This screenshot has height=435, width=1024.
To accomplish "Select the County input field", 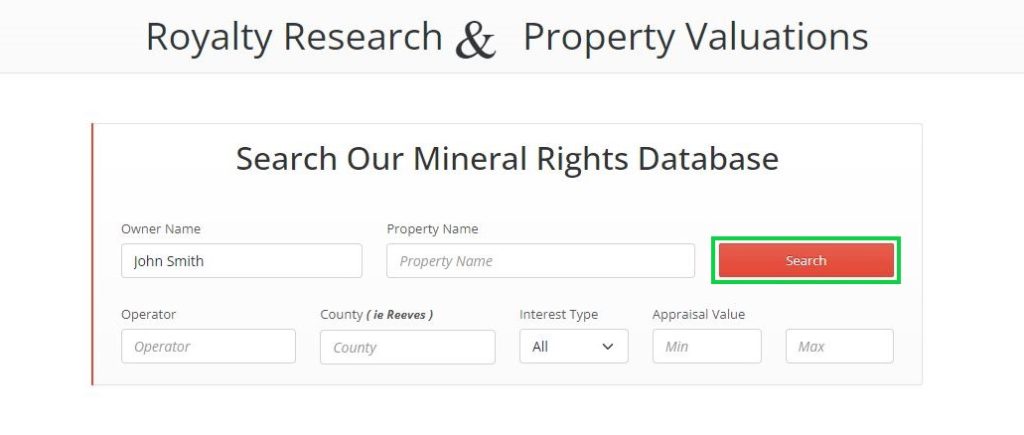I will point(407,348).
